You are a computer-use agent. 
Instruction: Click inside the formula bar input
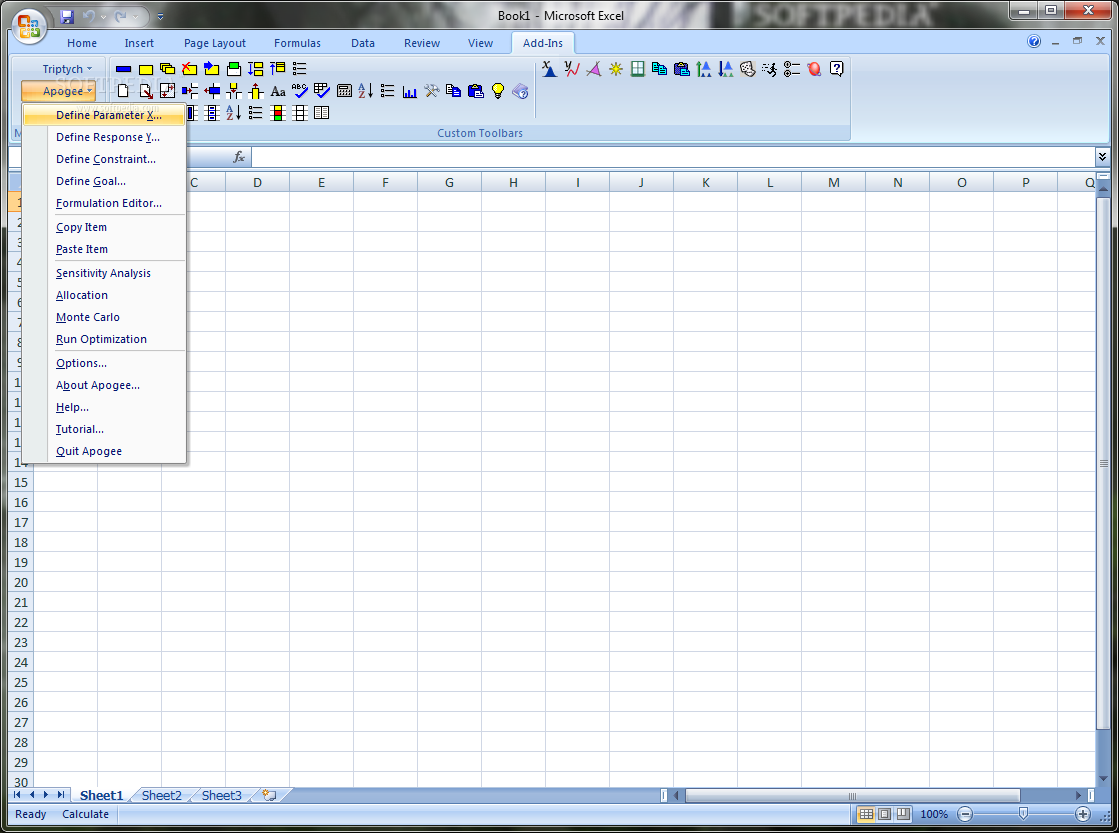(673, 156)
